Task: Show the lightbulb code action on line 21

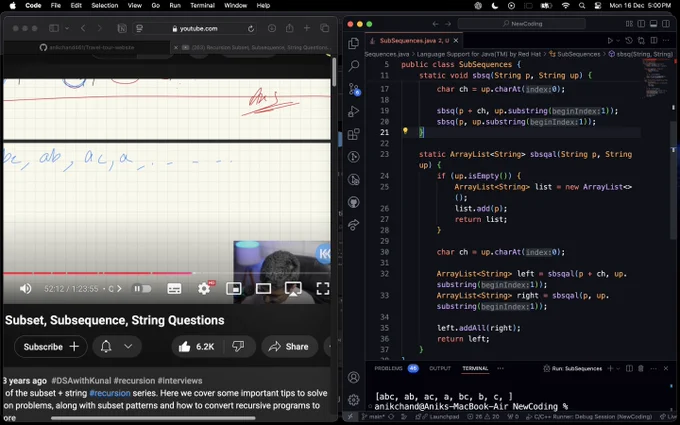Action: (405, 131)
